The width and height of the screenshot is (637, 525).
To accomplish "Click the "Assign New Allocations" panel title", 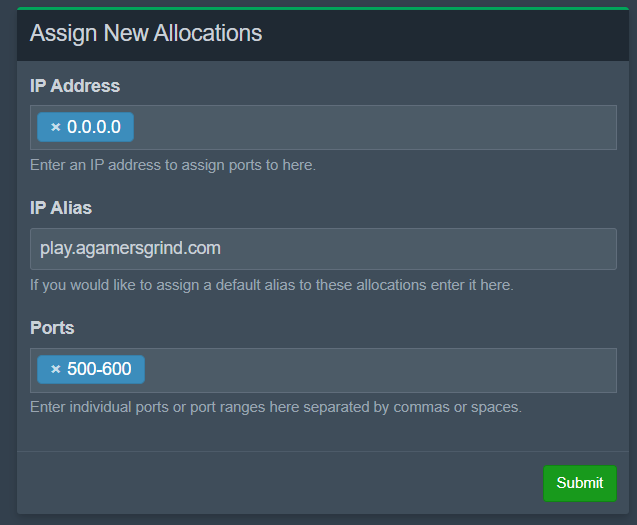I will click(146, 33).
